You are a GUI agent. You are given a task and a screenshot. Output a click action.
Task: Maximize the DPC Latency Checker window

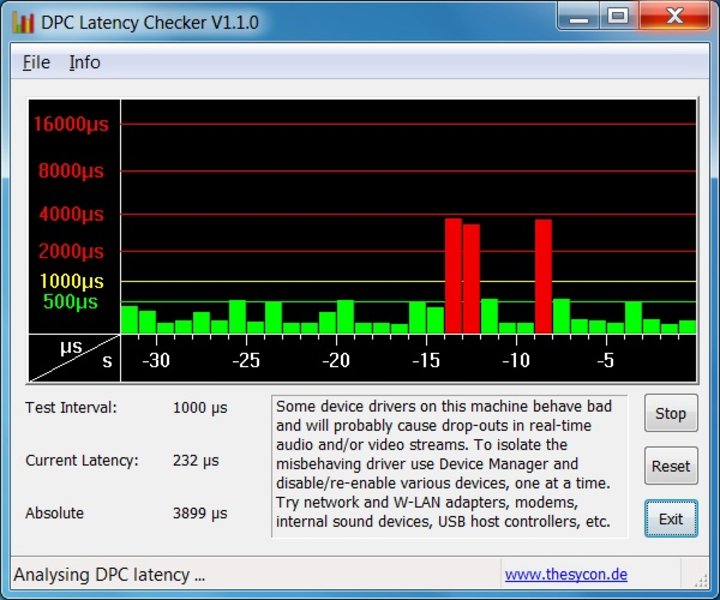619,17
